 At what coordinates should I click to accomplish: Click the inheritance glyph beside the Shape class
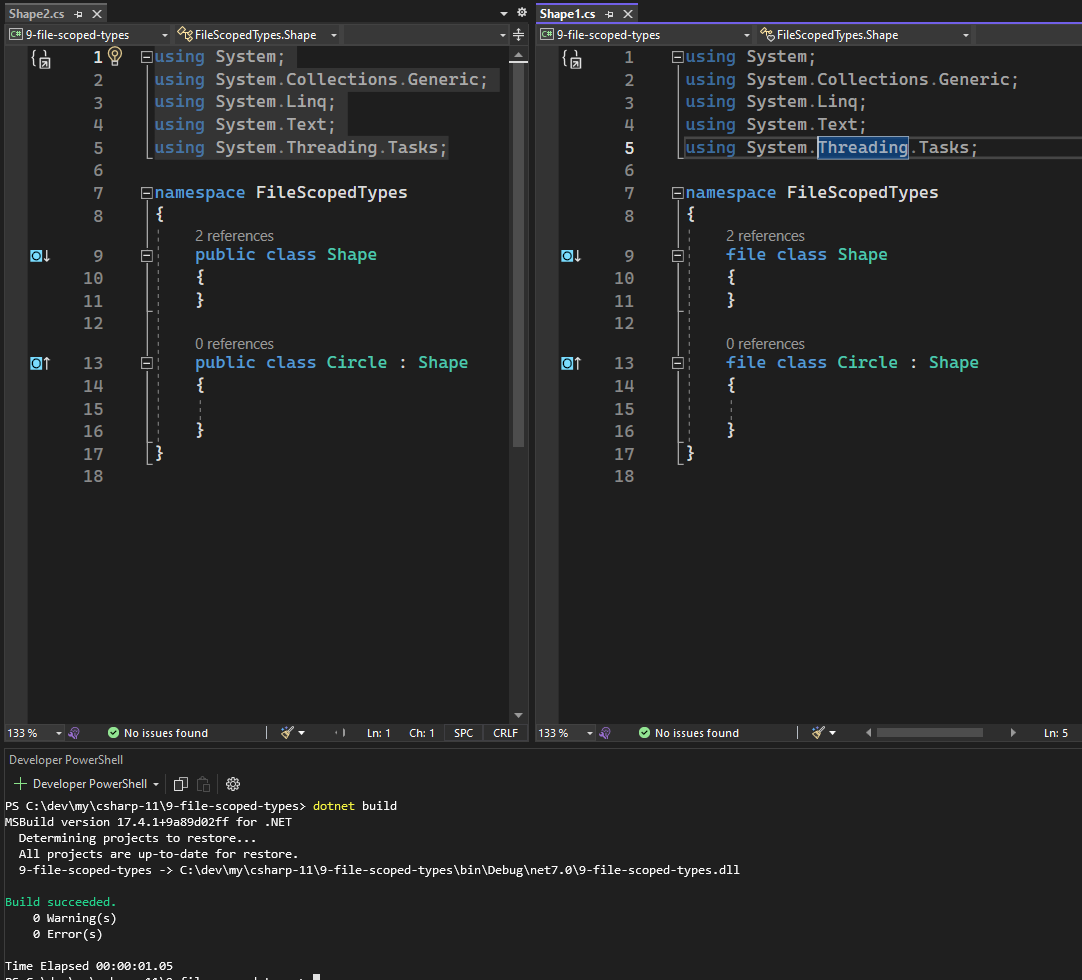(x=38, y=255)
